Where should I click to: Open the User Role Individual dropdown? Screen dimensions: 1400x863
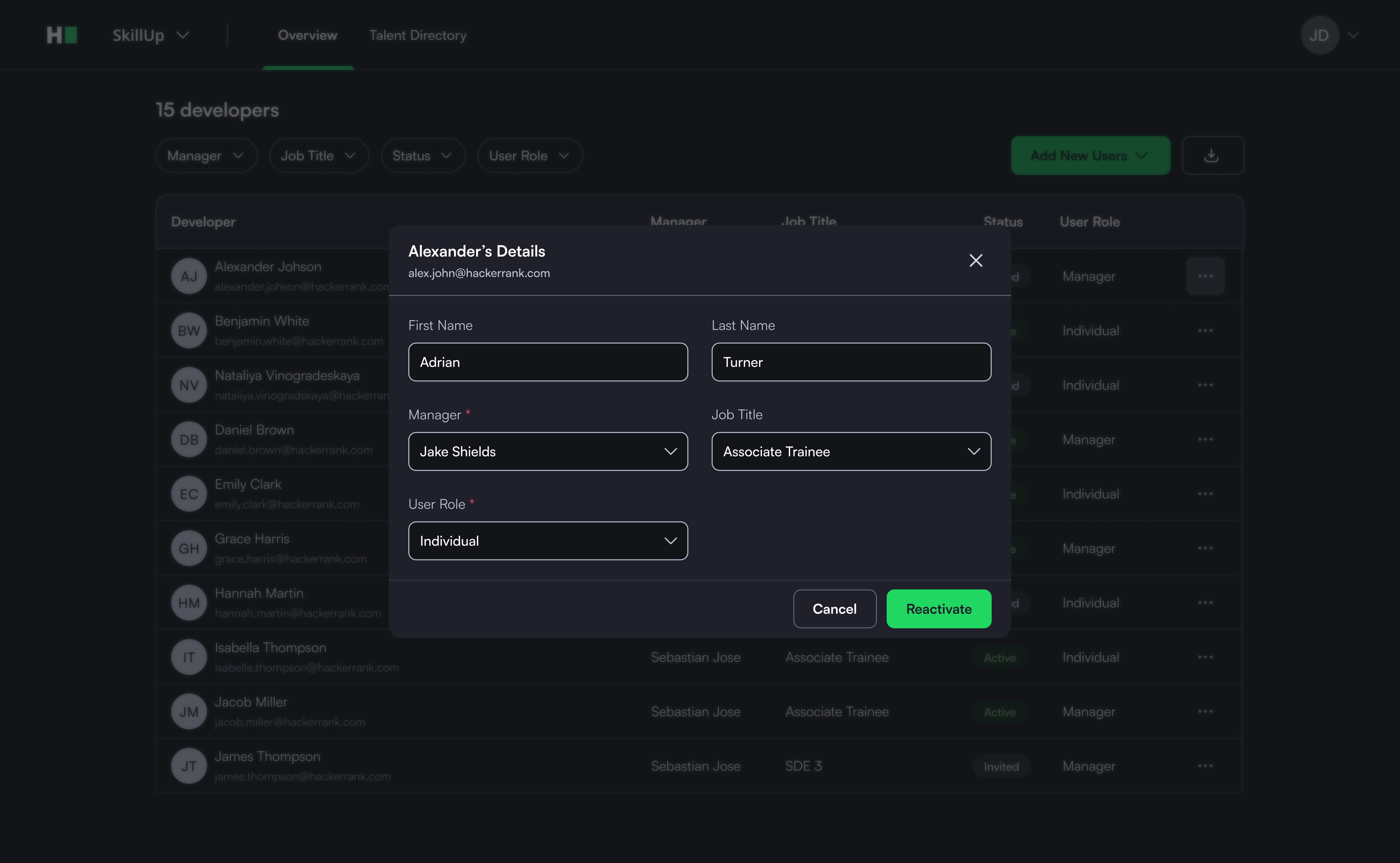[x=548, y=541]
